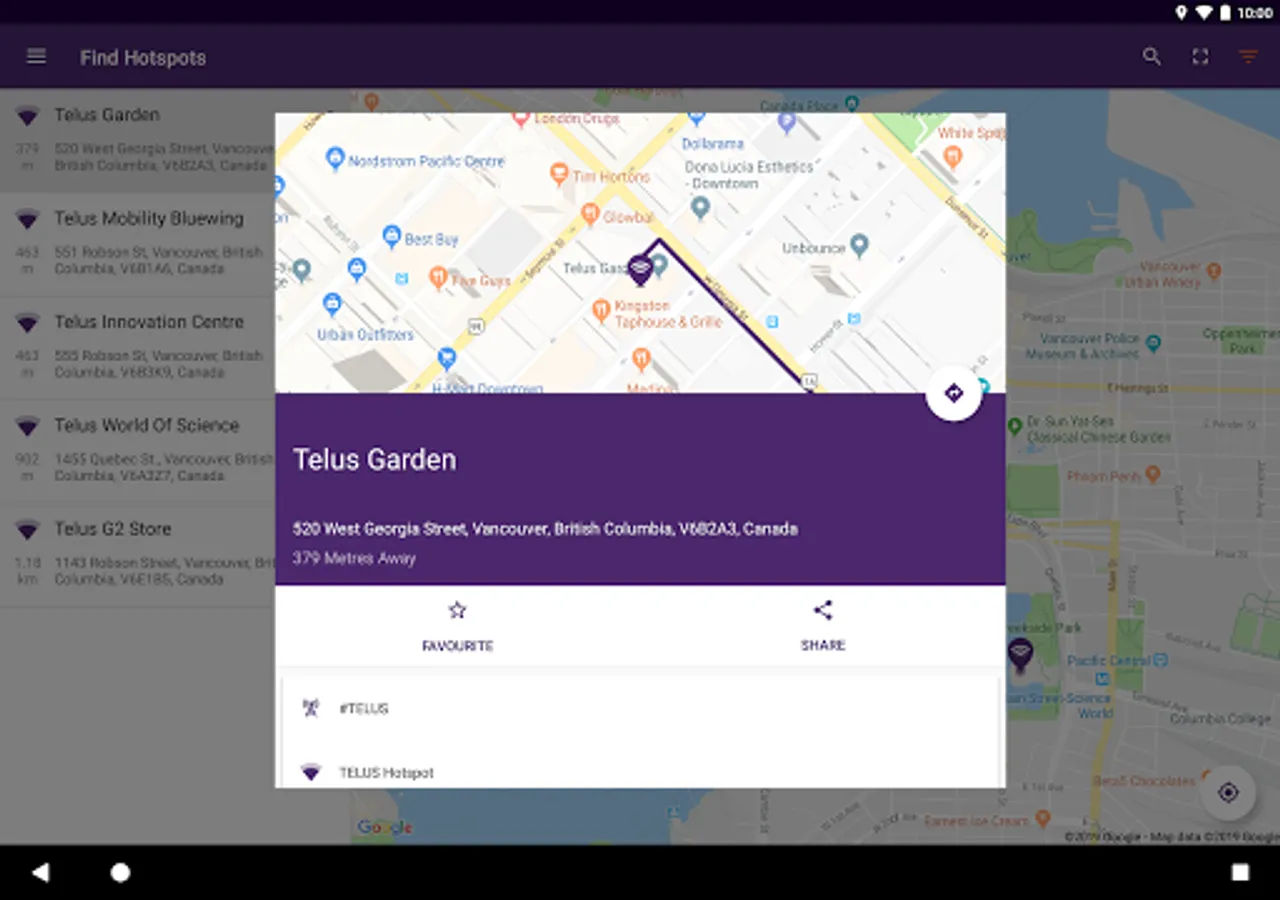Toggle fullscreen map view icon
The height and width of the screenshot is (900, 1280).
point(1200,57)
